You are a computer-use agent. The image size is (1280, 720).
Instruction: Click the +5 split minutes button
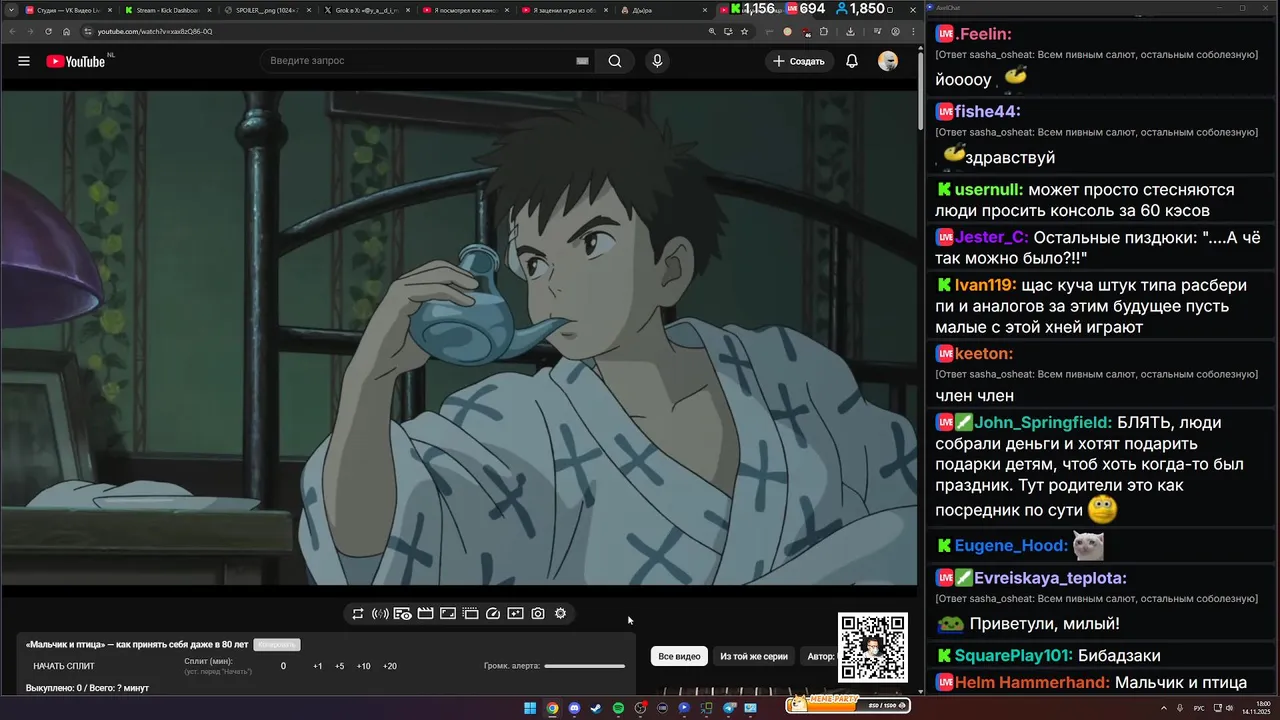pos(340,666)
